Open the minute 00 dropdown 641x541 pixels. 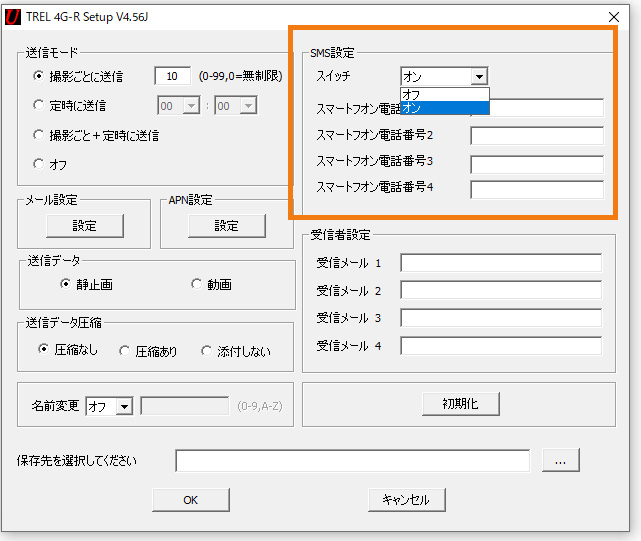click(x=248, y=106)
